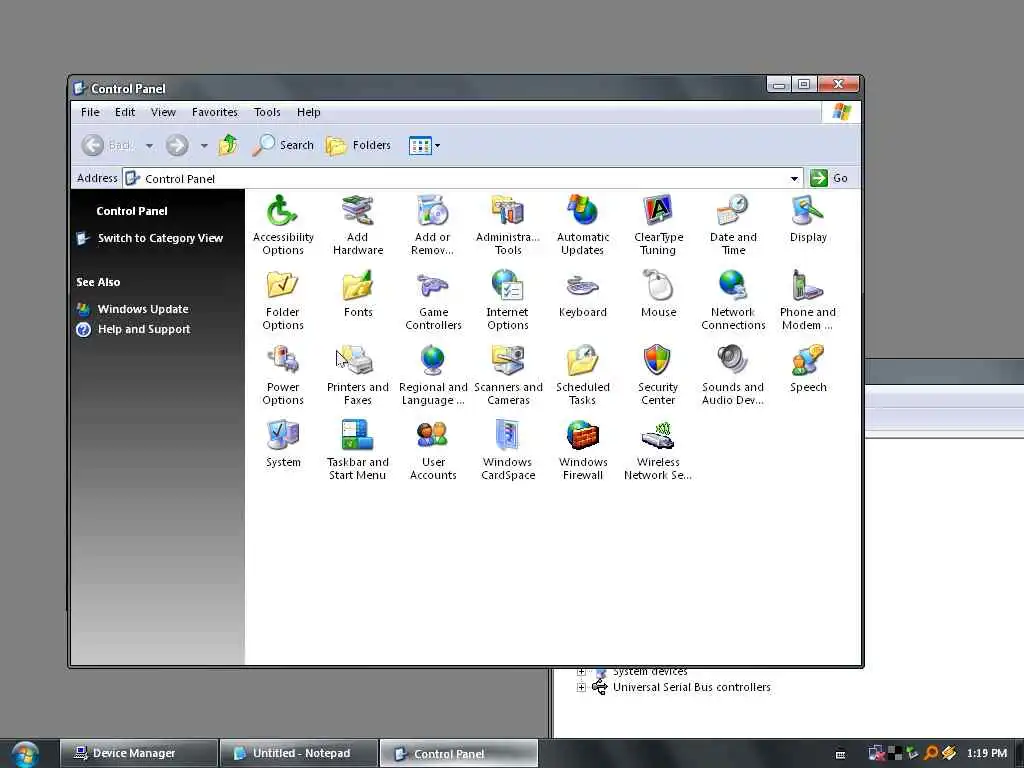This screenshot has width=1024, height=768.
Task: Open Accessibility Options applet
Action: pos(283,225)
